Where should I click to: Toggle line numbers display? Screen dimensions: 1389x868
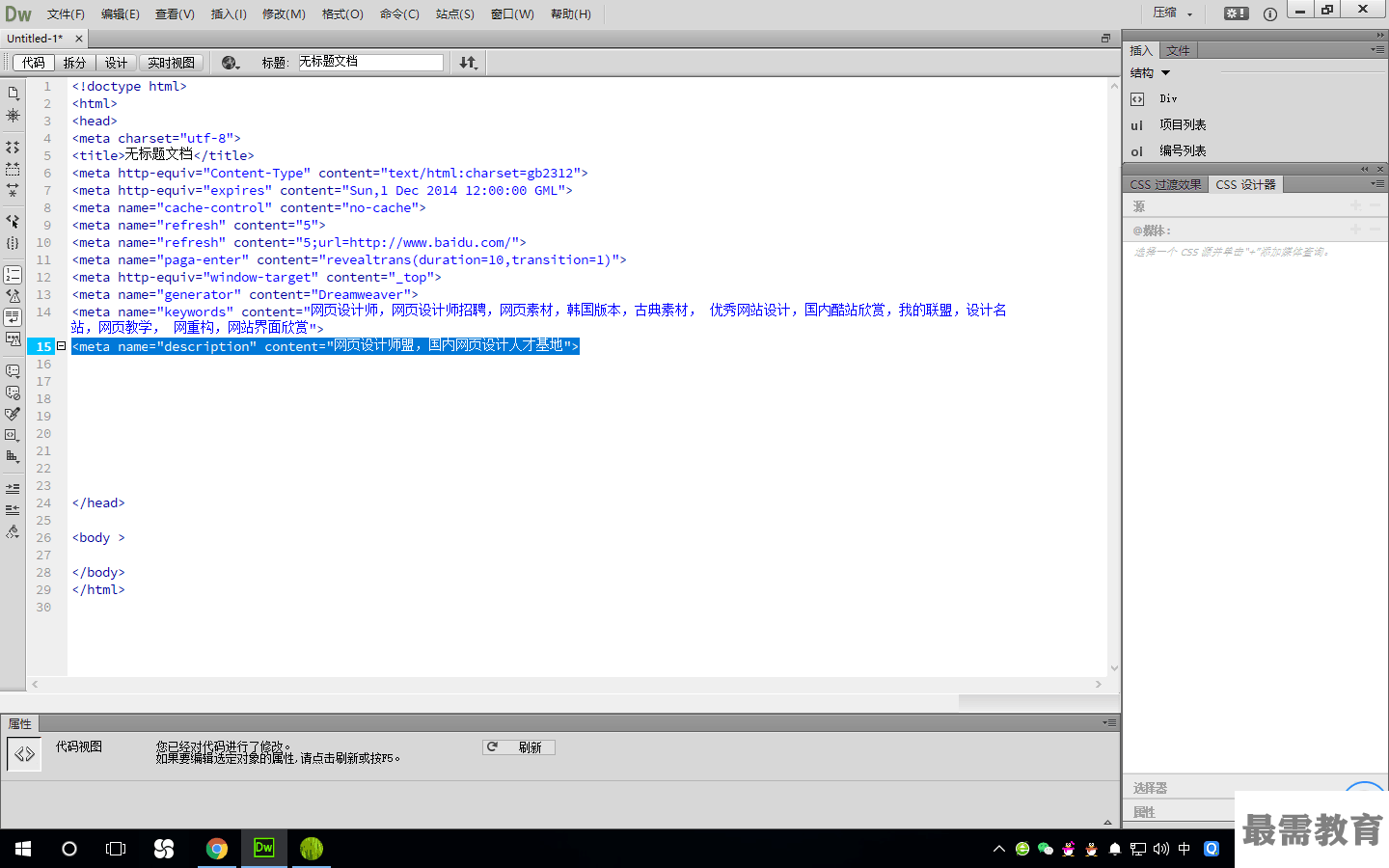13,275
